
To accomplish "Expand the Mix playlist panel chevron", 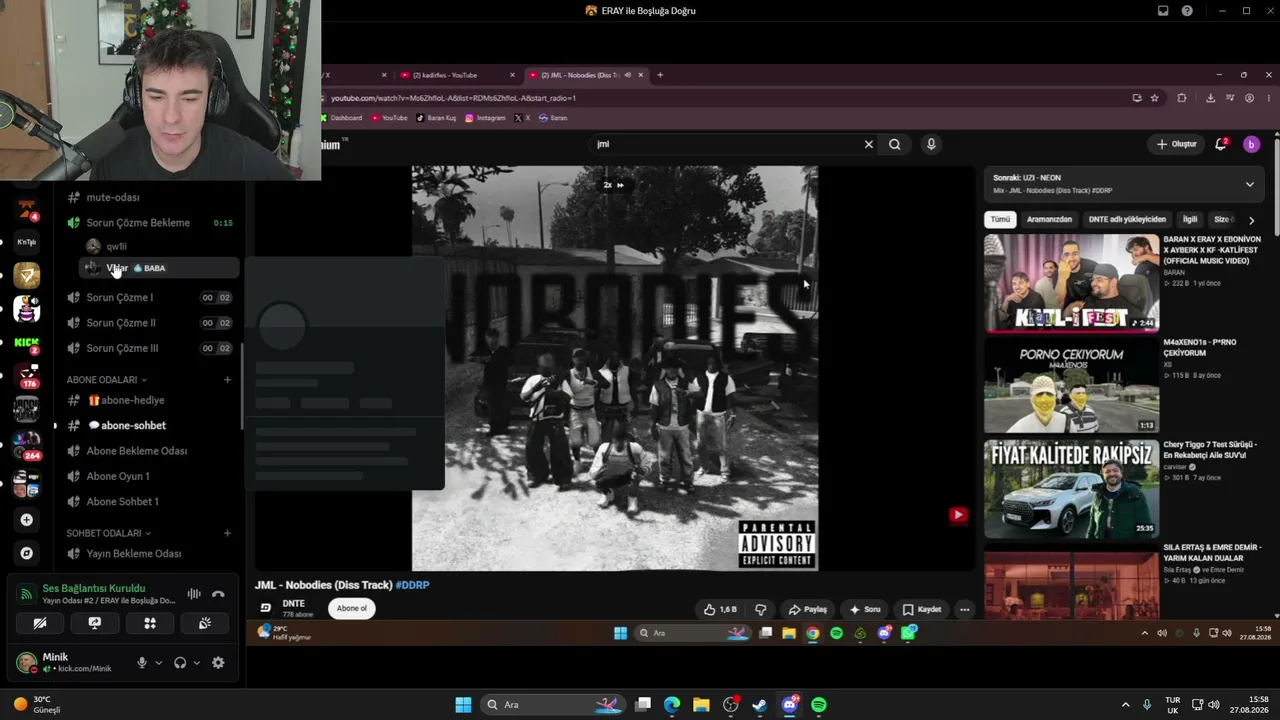I will pyautogui.click(x=1249, y=184).
